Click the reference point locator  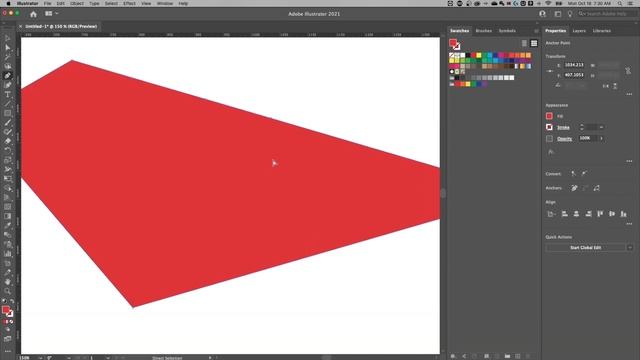tap(550, 71)
